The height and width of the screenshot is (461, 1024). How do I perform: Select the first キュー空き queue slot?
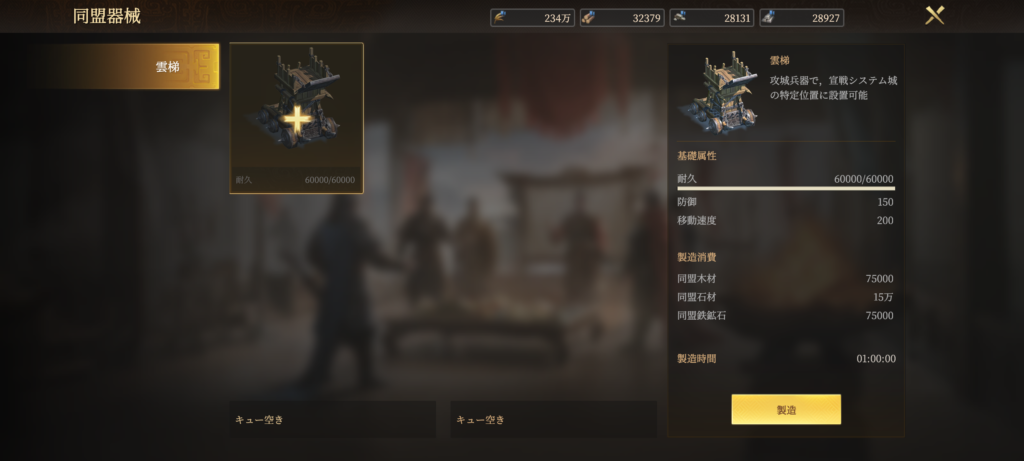point(332,419)
